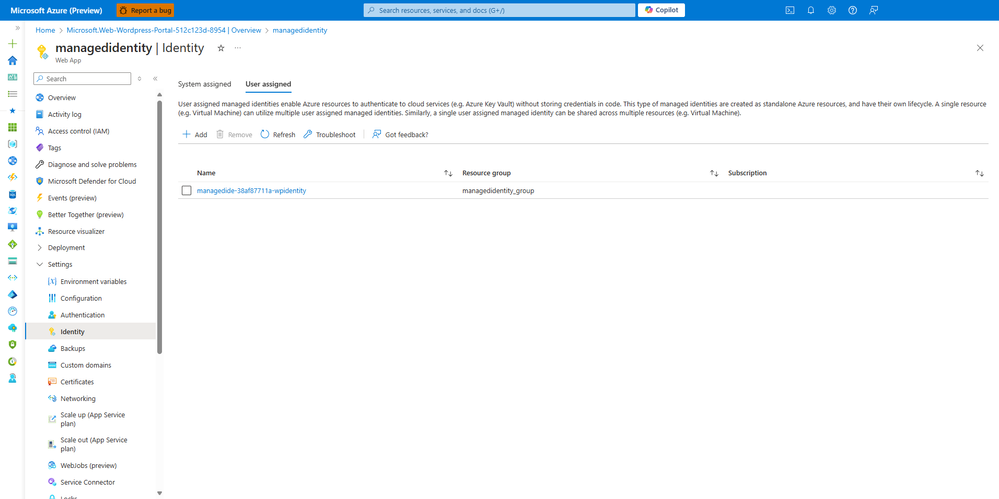The height and width of the screenshot is (499, 999).
Task: Expand the Deployment section
Action: (40, 248)
